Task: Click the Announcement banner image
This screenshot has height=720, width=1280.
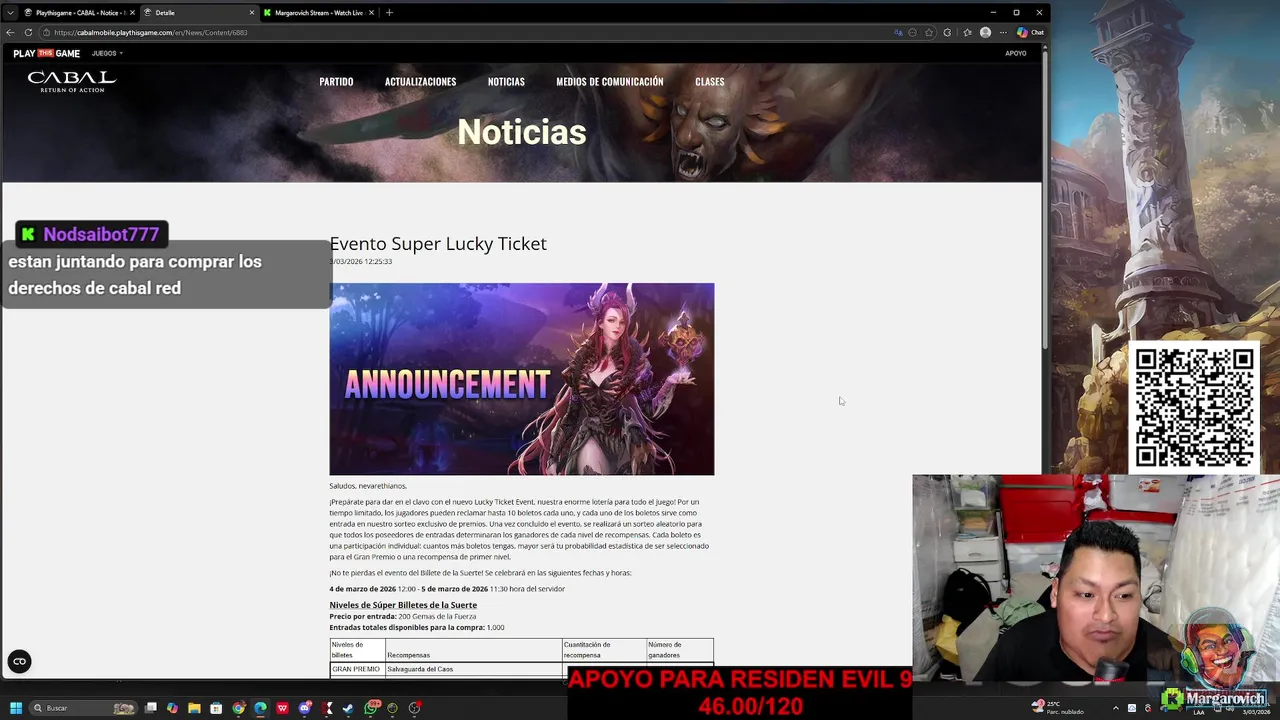Action: 522,379
